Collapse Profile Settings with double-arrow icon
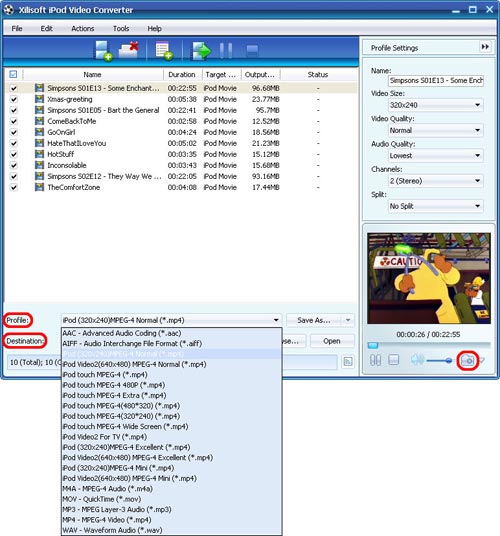This screenshot has width=500, height=536. tap(485, 47)
